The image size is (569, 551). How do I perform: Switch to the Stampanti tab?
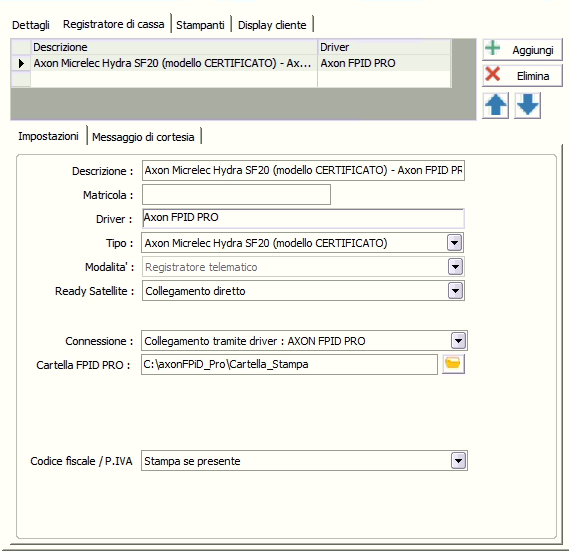200,25
